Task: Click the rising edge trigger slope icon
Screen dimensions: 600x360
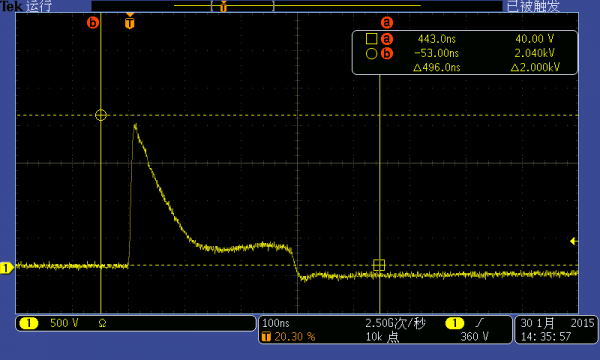Action: pos(479,323)
